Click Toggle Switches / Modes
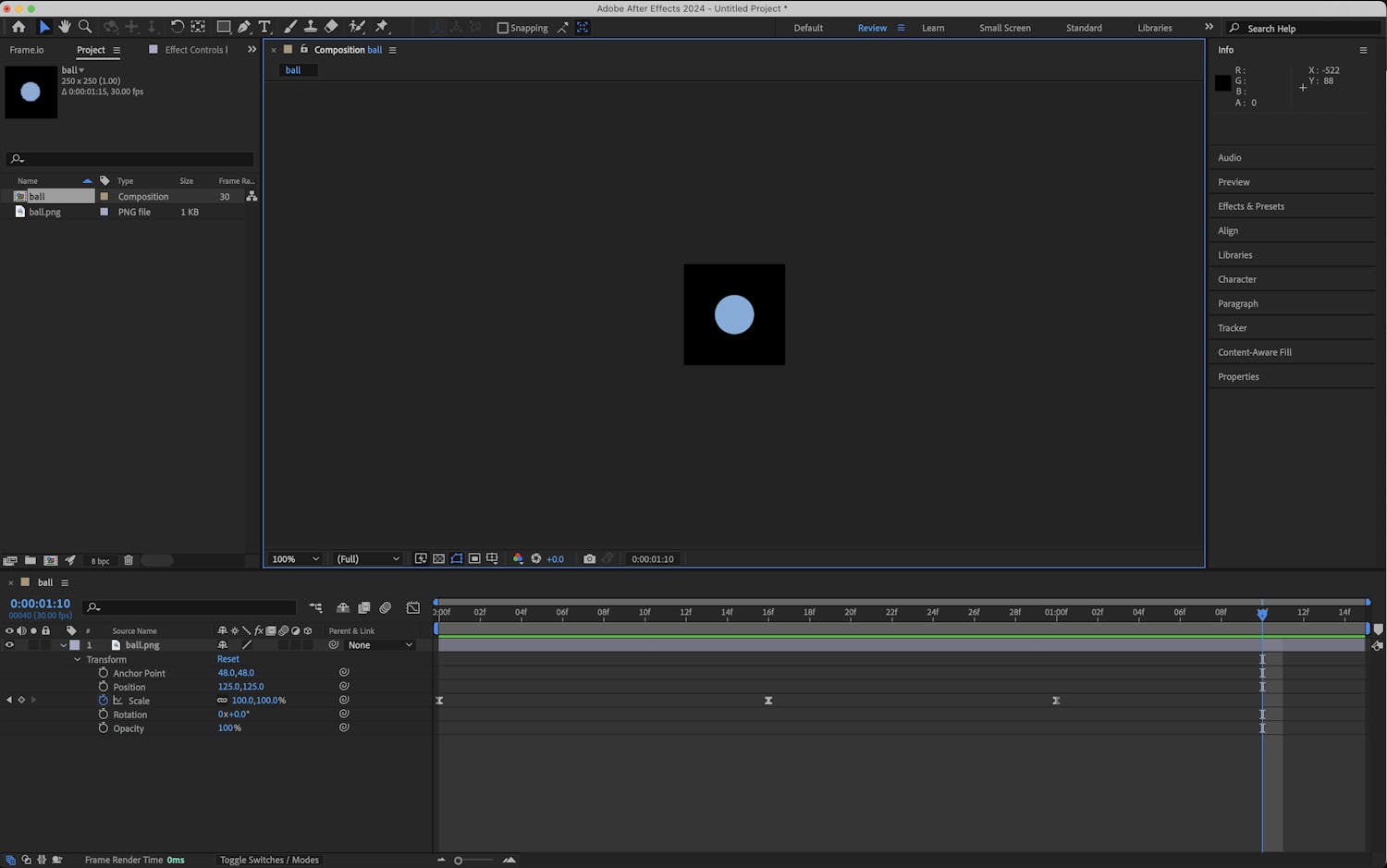Viewport: 1387px width, 868px height. [x=269, y=860]
